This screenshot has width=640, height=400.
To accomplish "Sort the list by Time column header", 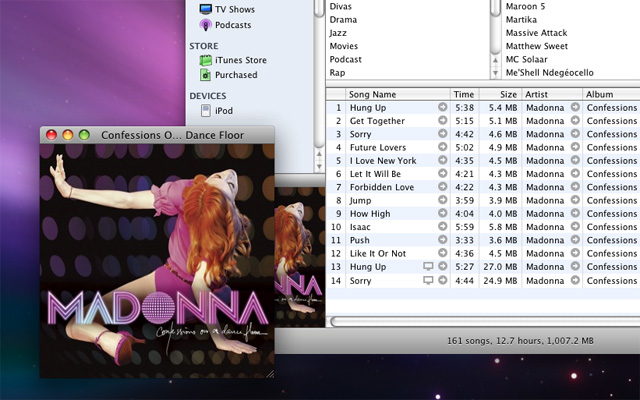I will pyautogui.click(x=463, y=94).
